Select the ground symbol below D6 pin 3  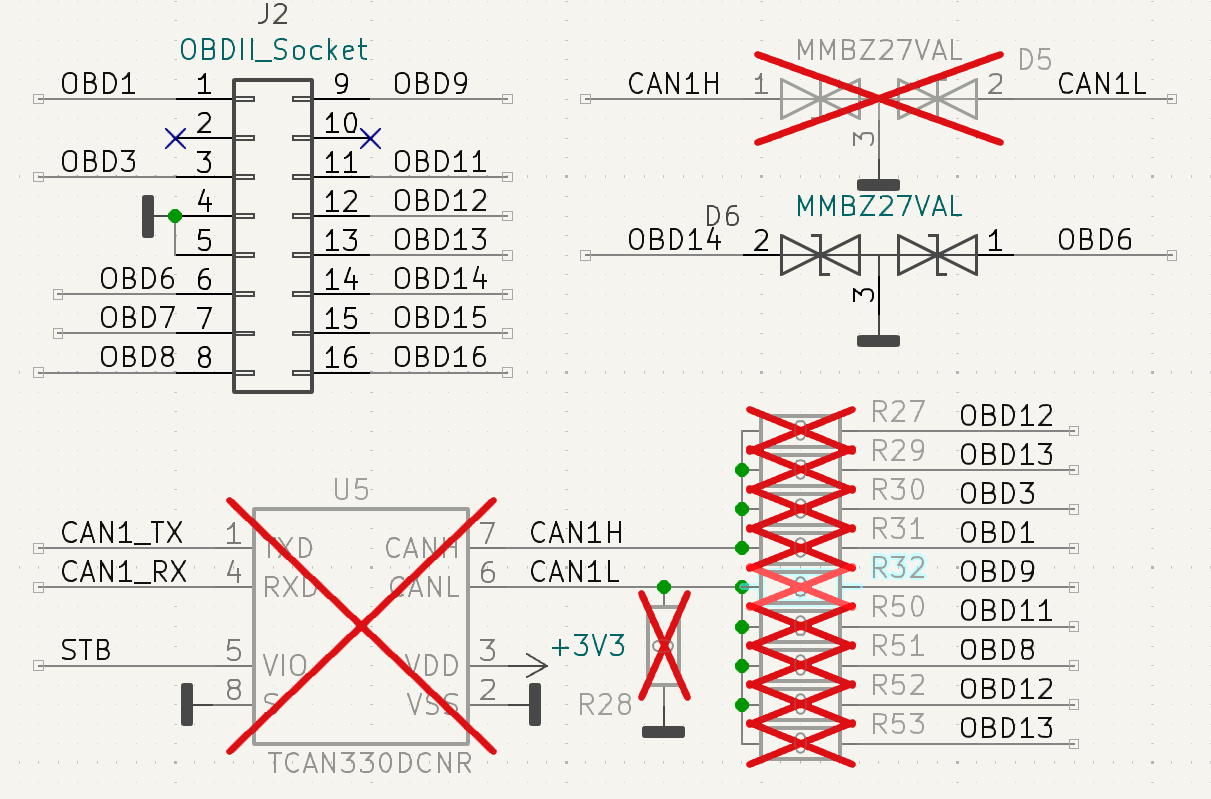coord(878,340)
